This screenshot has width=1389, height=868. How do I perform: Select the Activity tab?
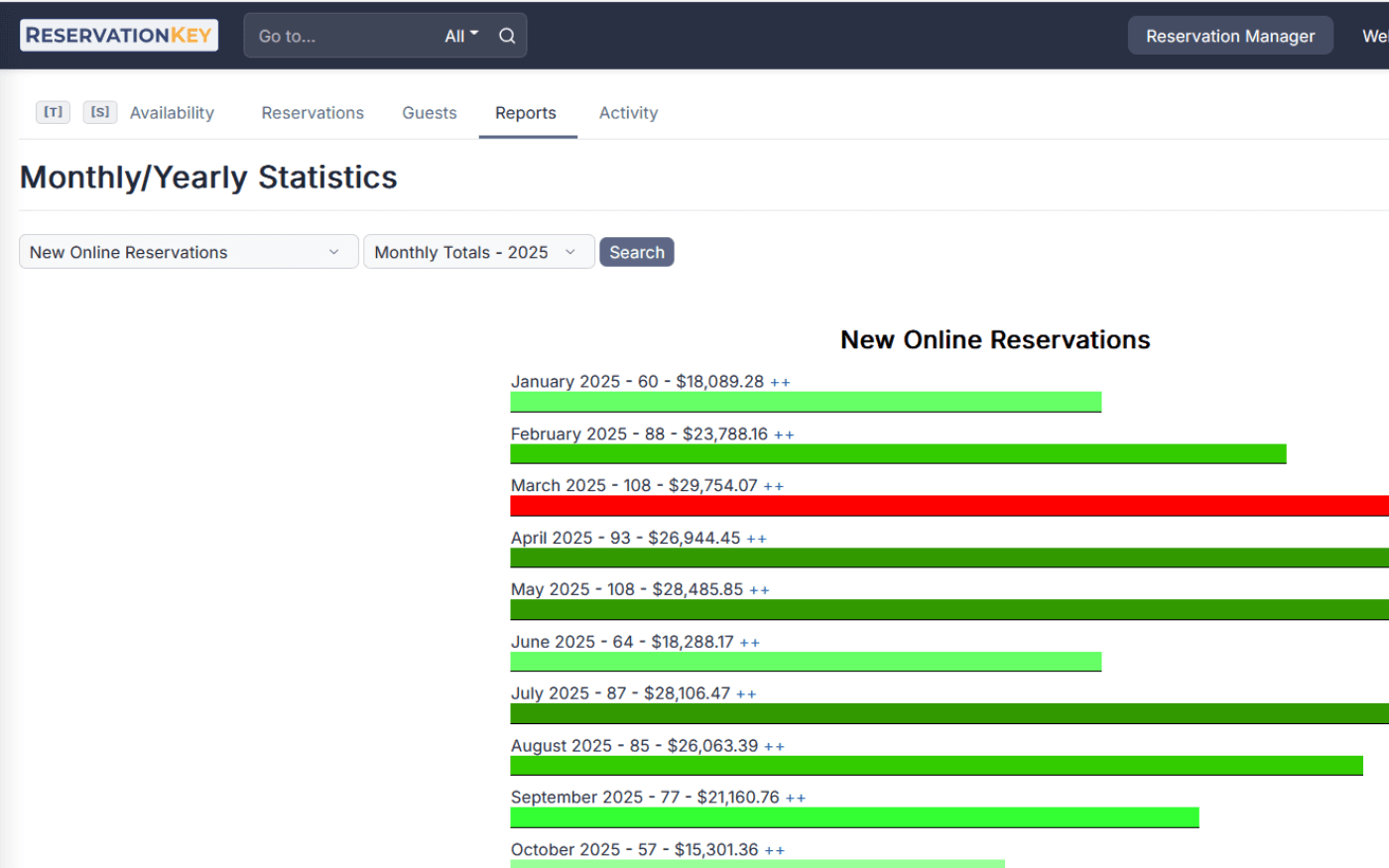(627, 112)
